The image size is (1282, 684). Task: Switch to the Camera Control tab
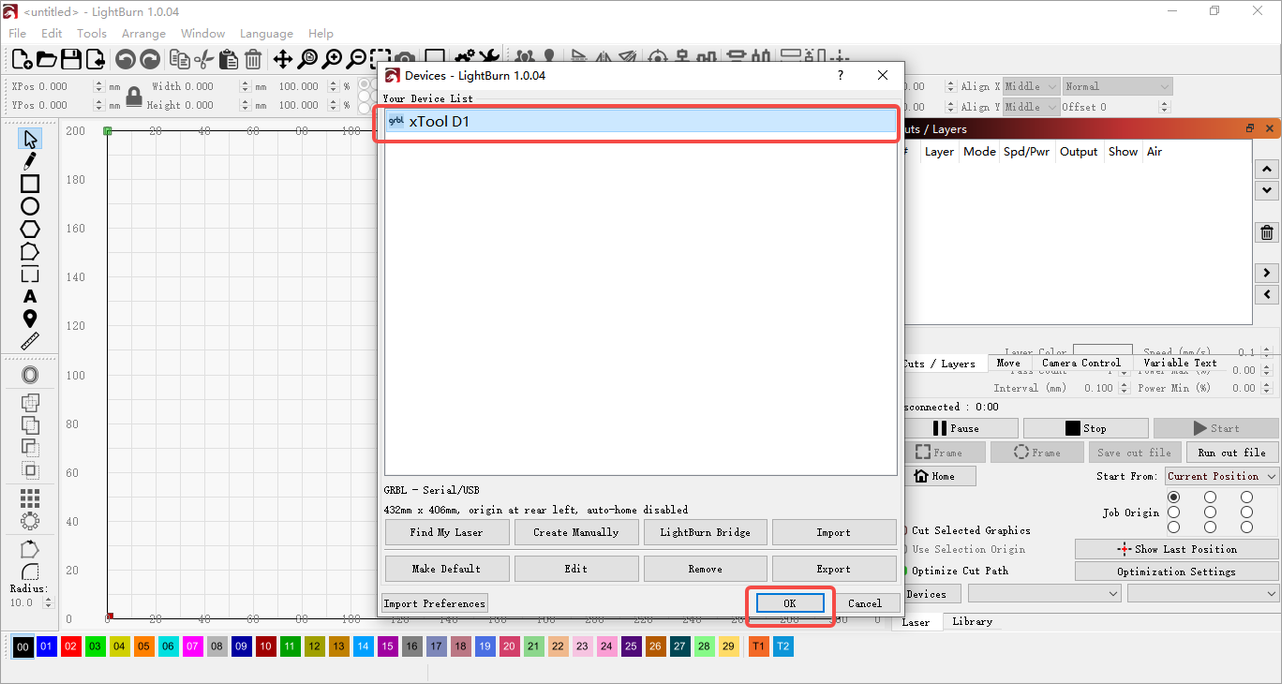(1081, 363)
